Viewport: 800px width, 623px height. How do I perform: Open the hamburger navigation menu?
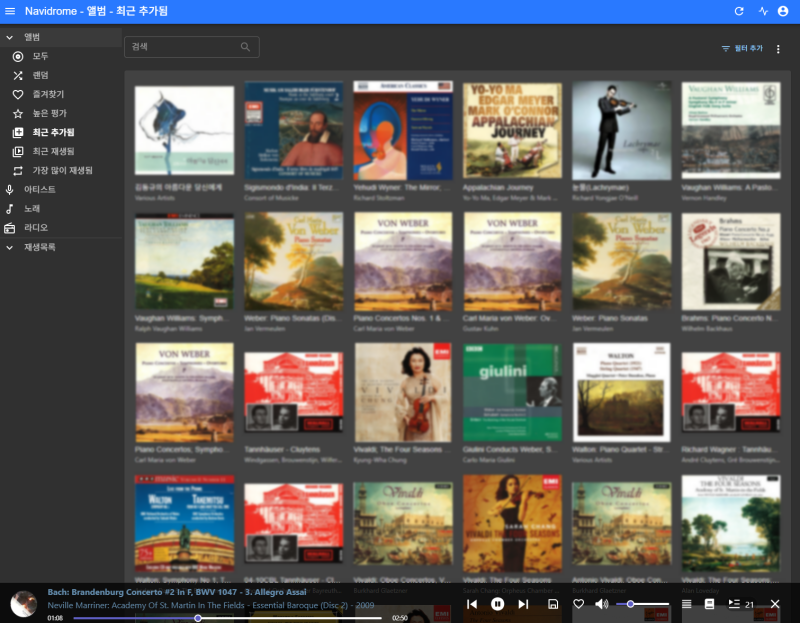[10, 11]
